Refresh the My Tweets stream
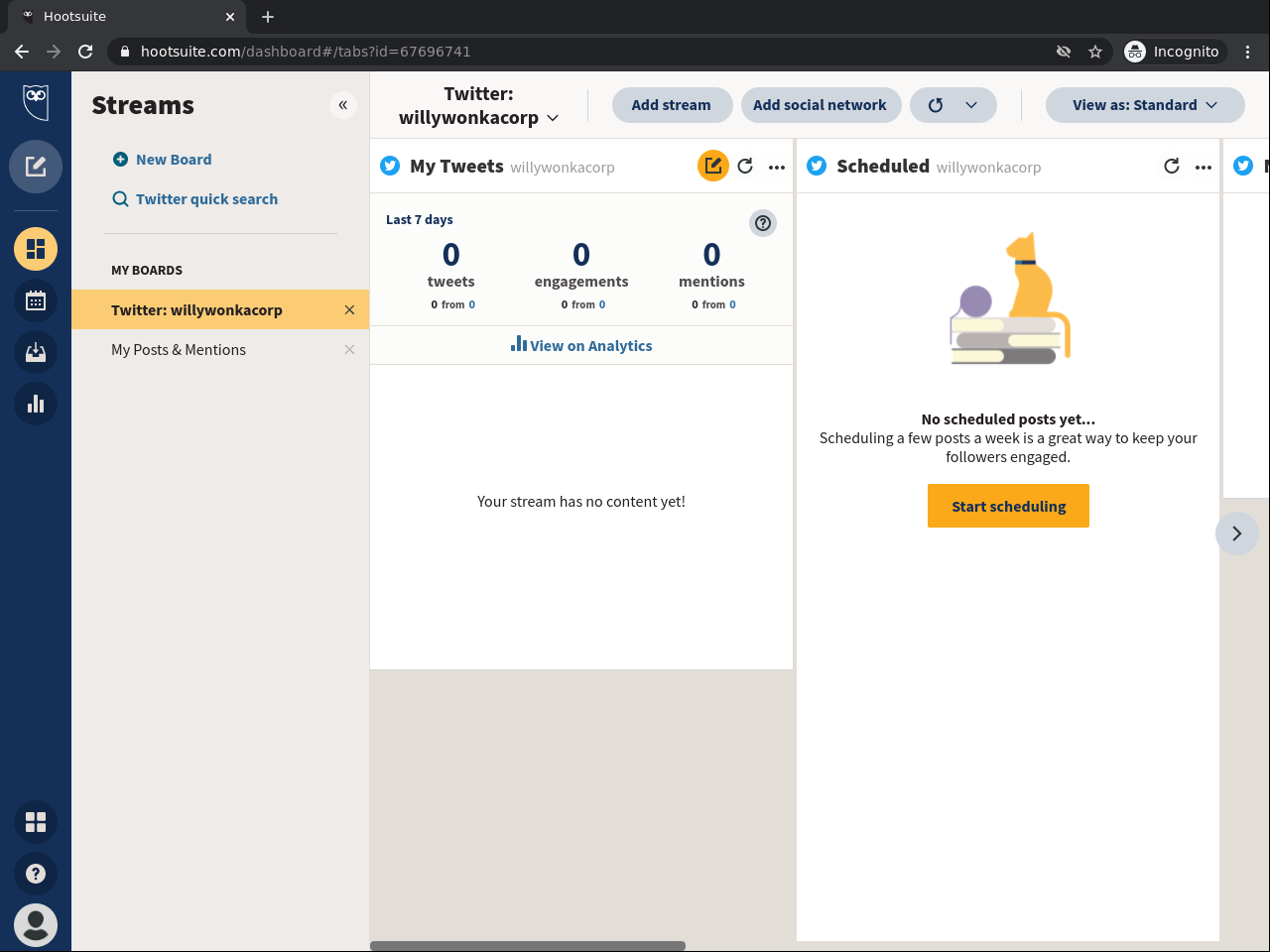The height and width of the screenshot is (952, 1270). tap(745, 167)
